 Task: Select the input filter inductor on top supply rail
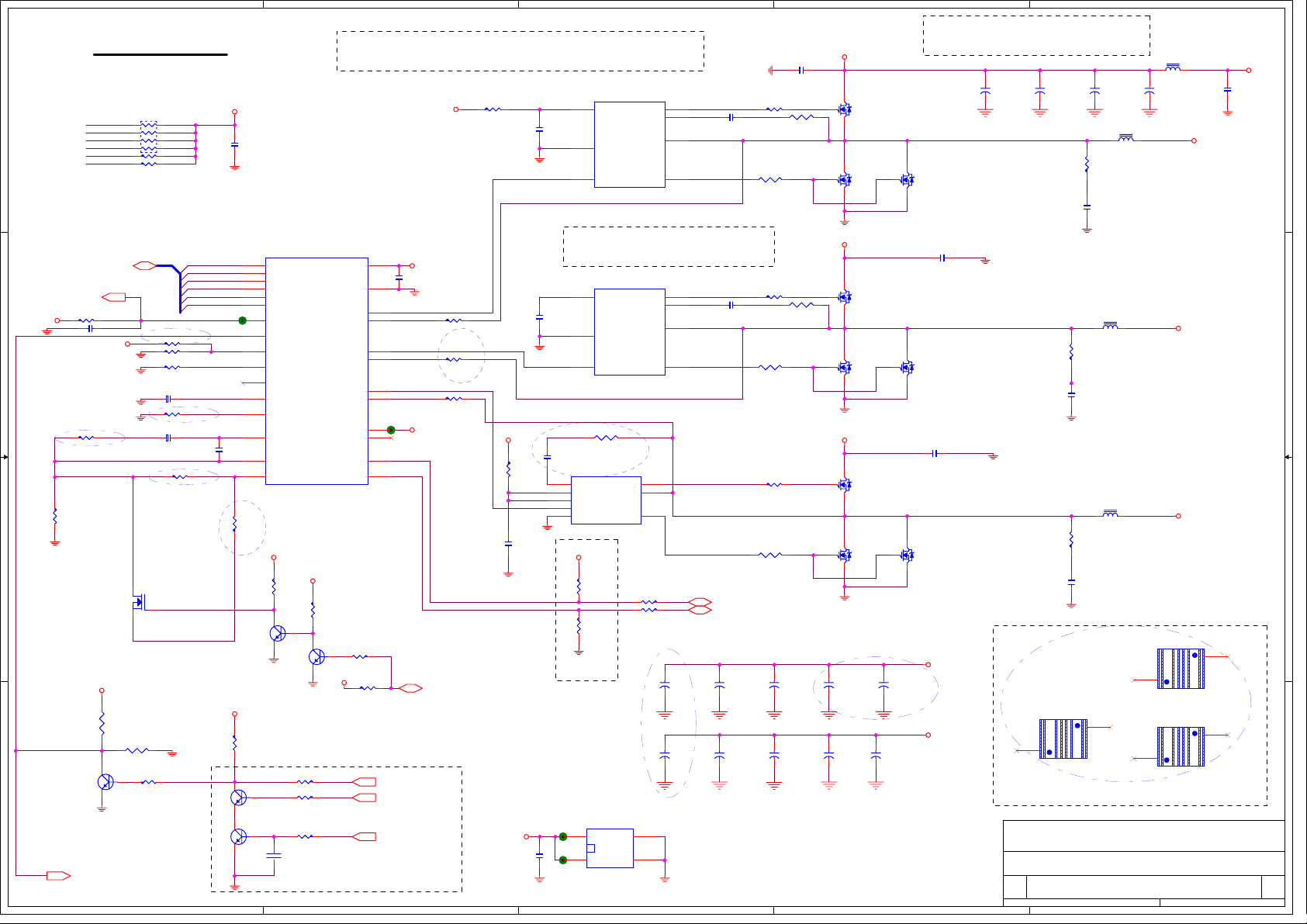click(x=1173, y=67)
